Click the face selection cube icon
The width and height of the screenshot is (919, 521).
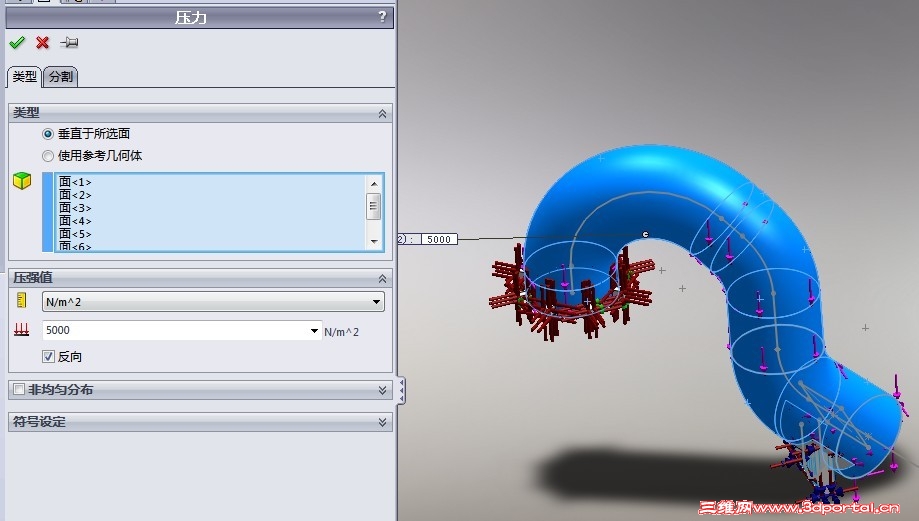(x=22, y=181)
